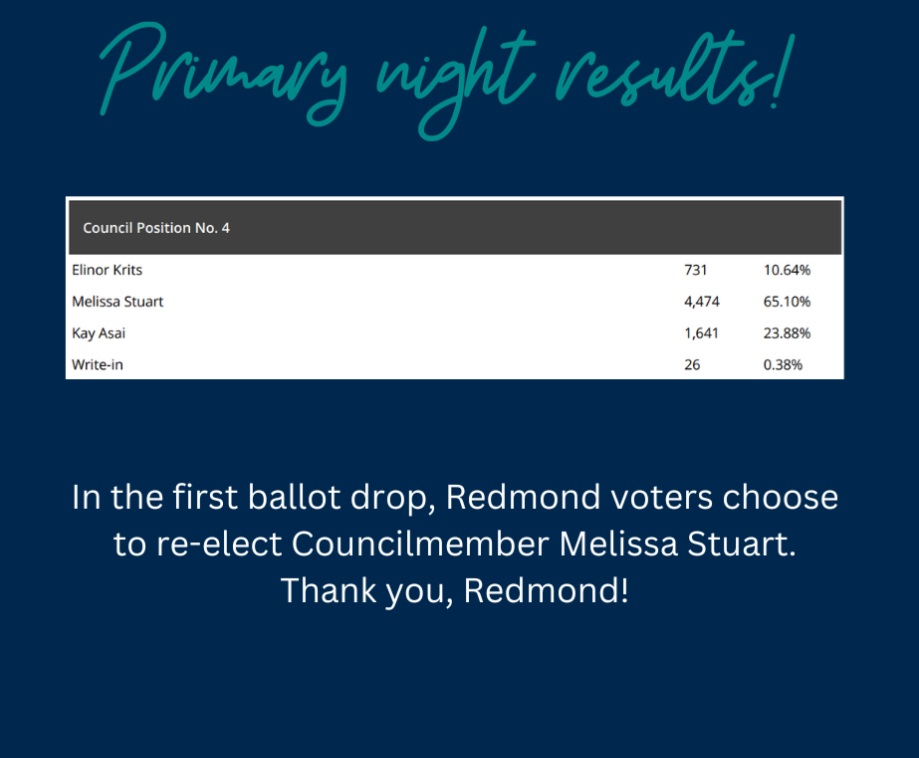Click the Write-in row label
Image resolution: width=919 pixels, height=758 pixels.
pos(97,365)
